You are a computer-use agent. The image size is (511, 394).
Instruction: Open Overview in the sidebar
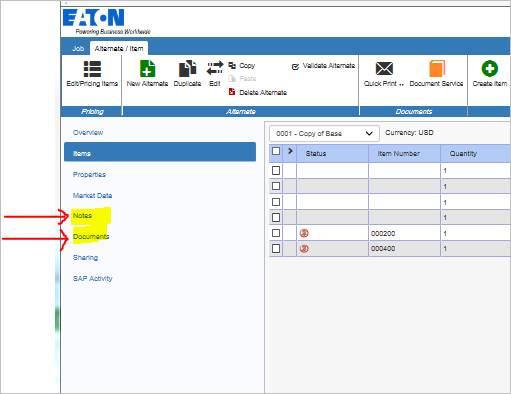click(x=88, y=133)
